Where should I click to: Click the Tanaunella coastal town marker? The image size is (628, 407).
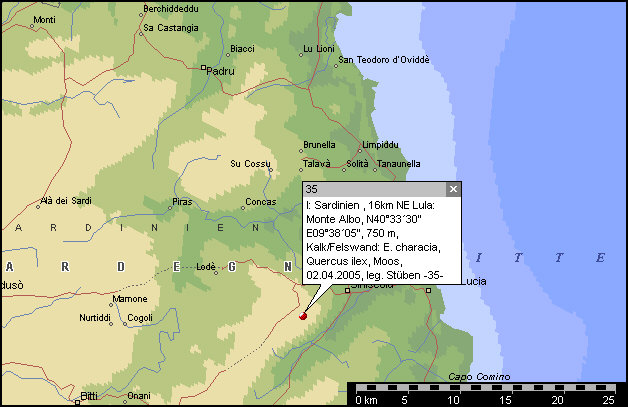point(374,164)
